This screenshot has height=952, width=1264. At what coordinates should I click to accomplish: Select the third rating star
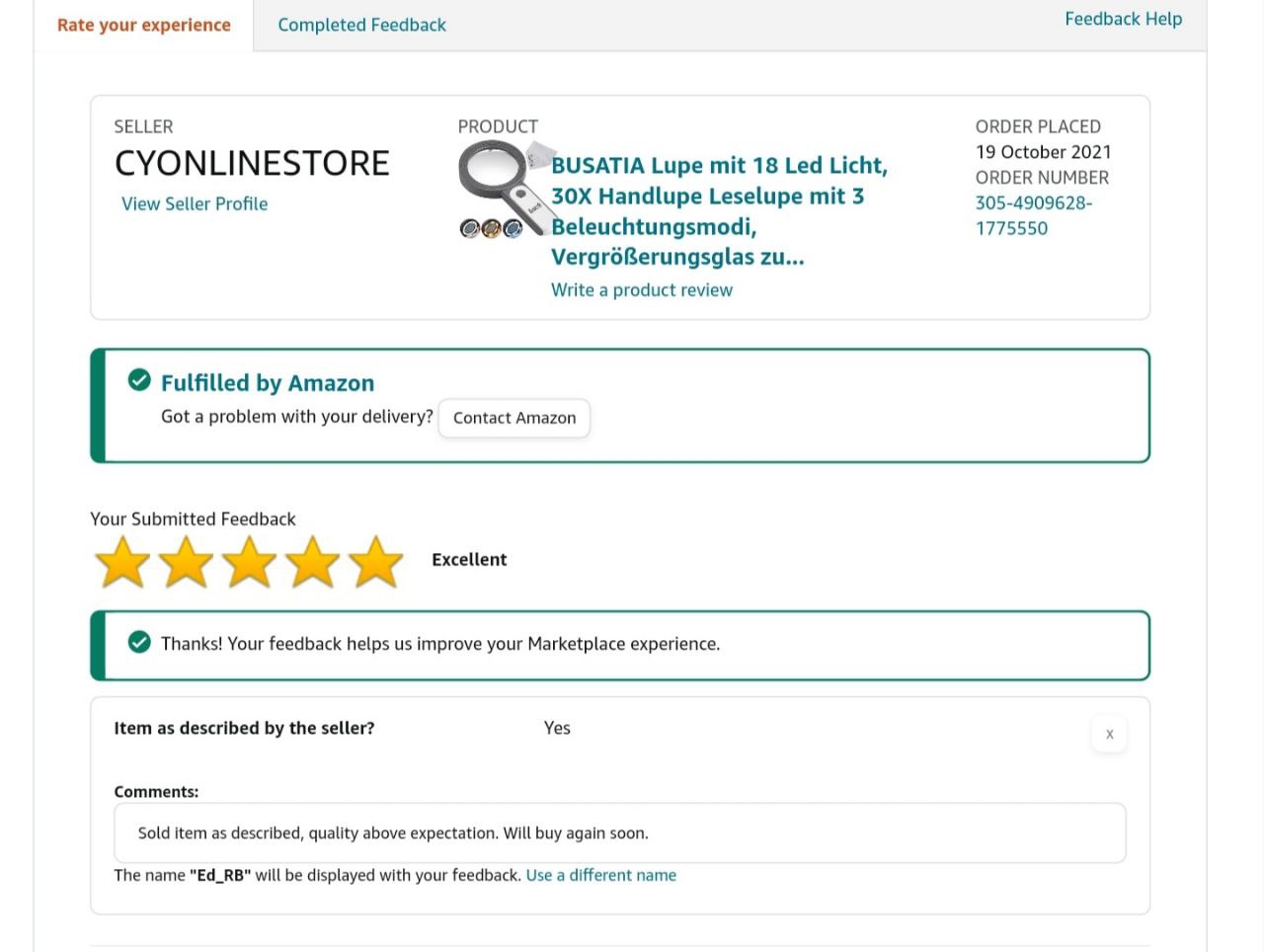(x=249, y=561)
